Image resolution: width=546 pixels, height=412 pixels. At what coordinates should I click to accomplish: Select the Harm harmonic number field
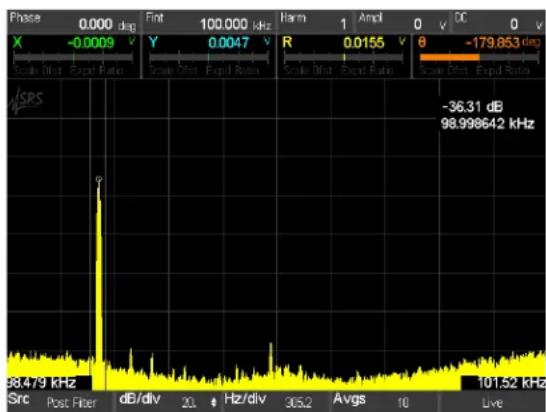(x=315, y=23)
